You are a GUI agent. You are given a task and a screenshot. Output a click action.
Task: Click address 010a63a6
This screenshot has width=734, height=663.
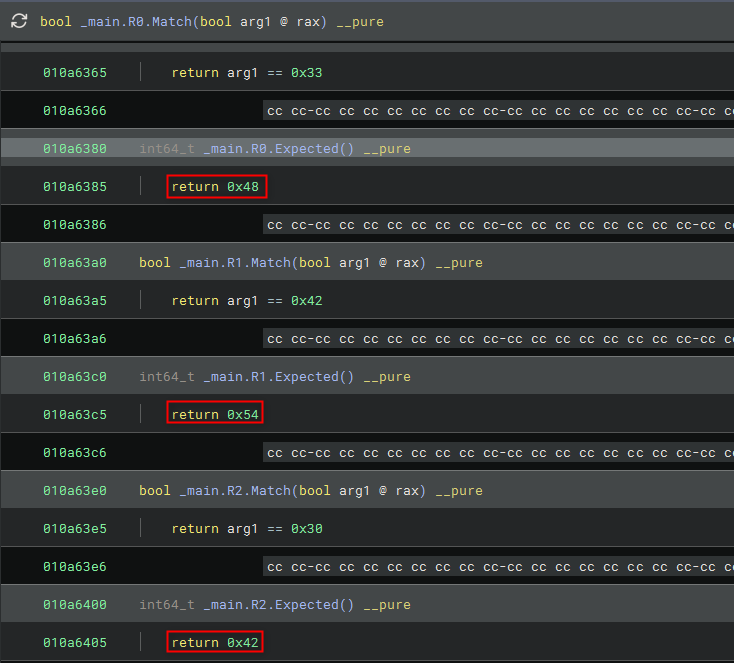coord(74,339)
